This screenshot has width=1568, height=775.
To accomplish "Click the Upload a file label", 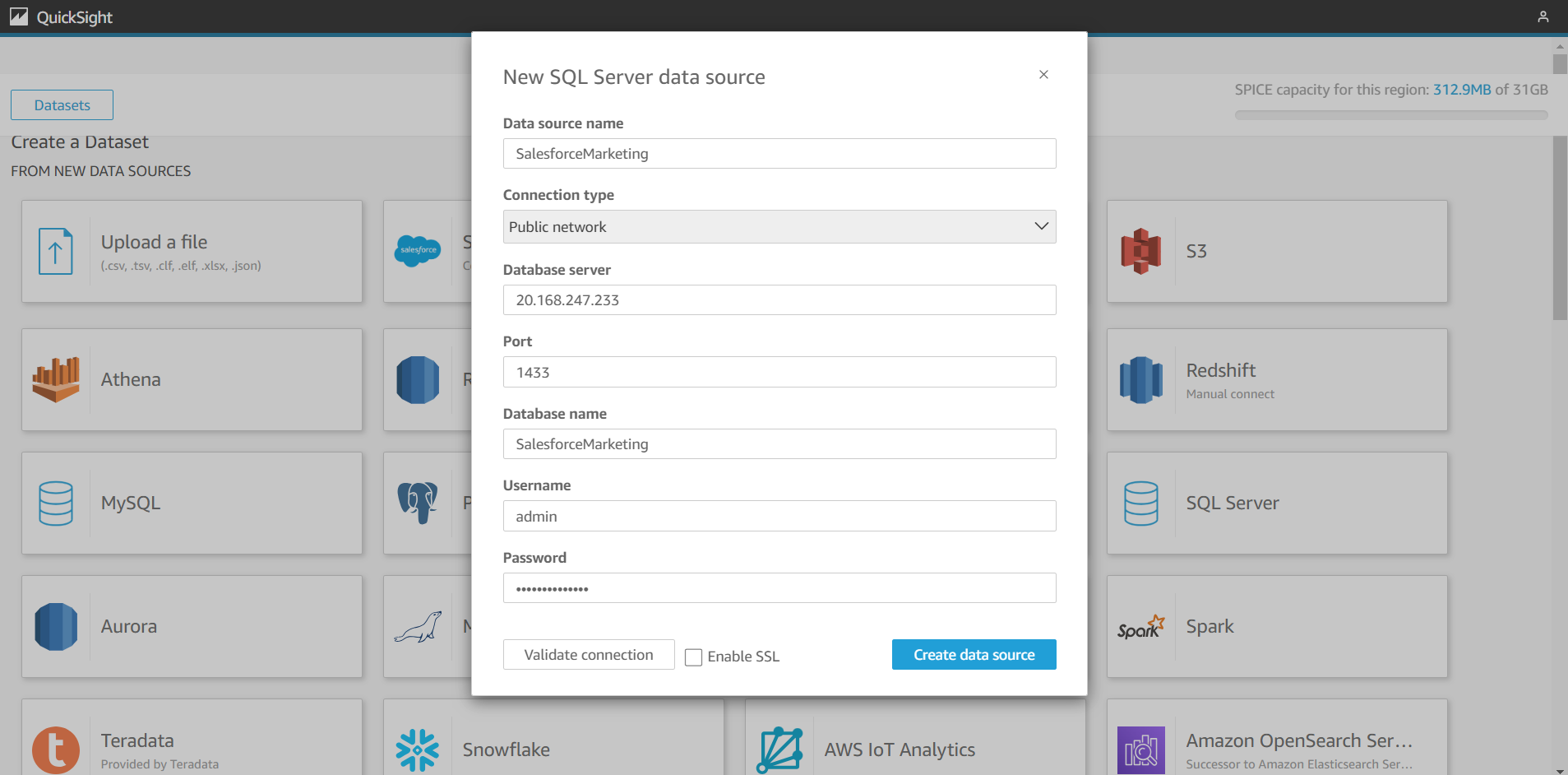I will [x=154, y=242].
